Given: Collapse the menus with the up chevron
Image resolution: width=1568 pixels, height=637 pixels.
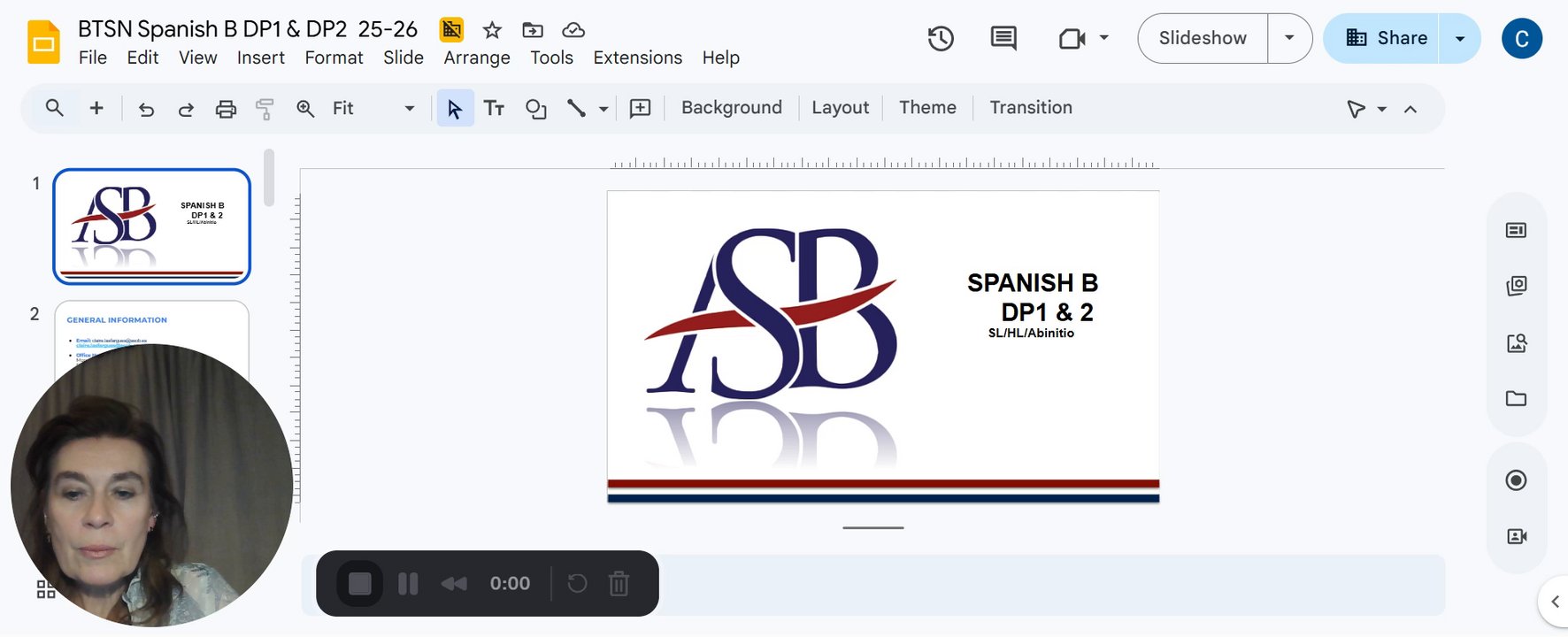Looking at the screenshot, I should [1410, 109].
